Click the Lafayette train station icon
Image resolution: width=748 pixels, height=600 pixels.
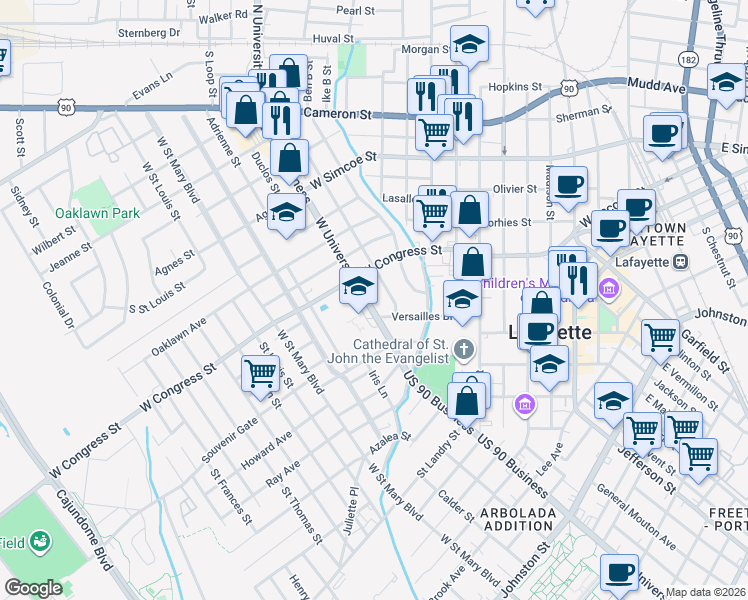tap(681, 262)
